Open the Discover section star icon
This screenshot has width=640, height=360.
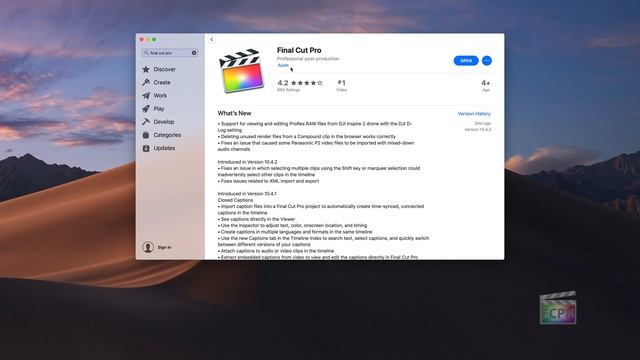point(146,69)
